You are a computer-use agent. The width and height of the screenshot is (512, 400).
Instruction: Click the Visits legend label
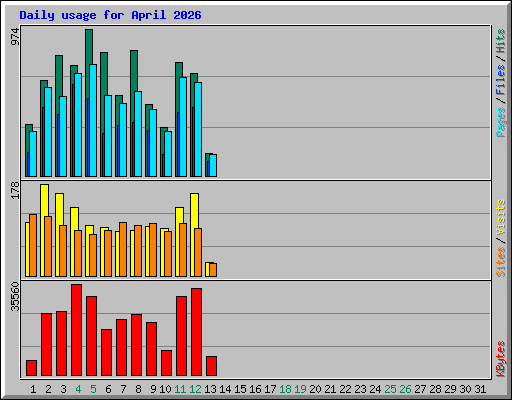(x=501, y=217)
